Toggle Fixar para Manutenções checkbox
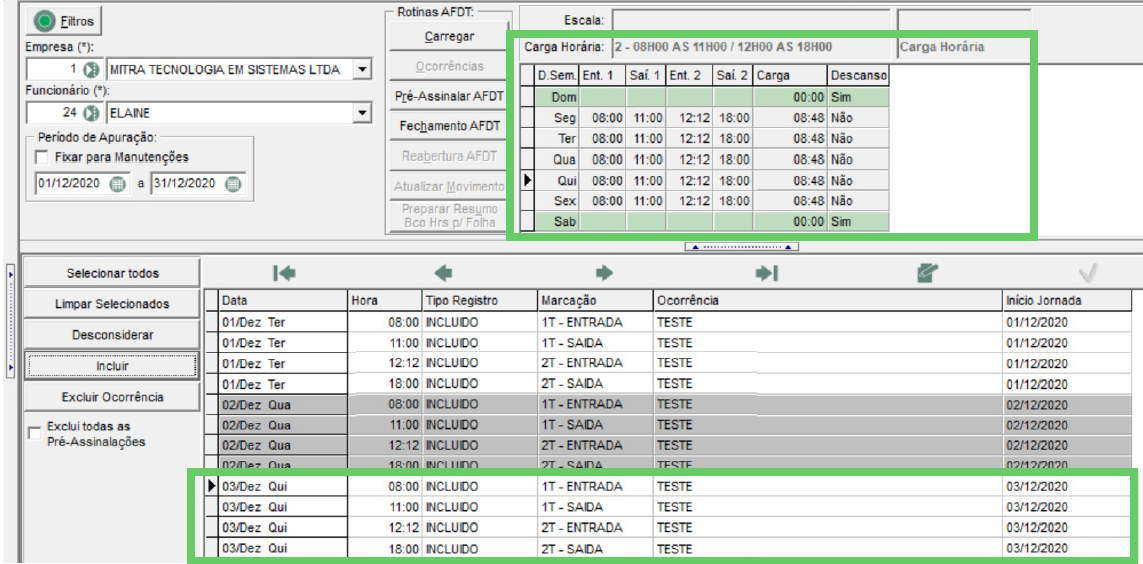Viewport: 1143px width, 564px height. 42,157
